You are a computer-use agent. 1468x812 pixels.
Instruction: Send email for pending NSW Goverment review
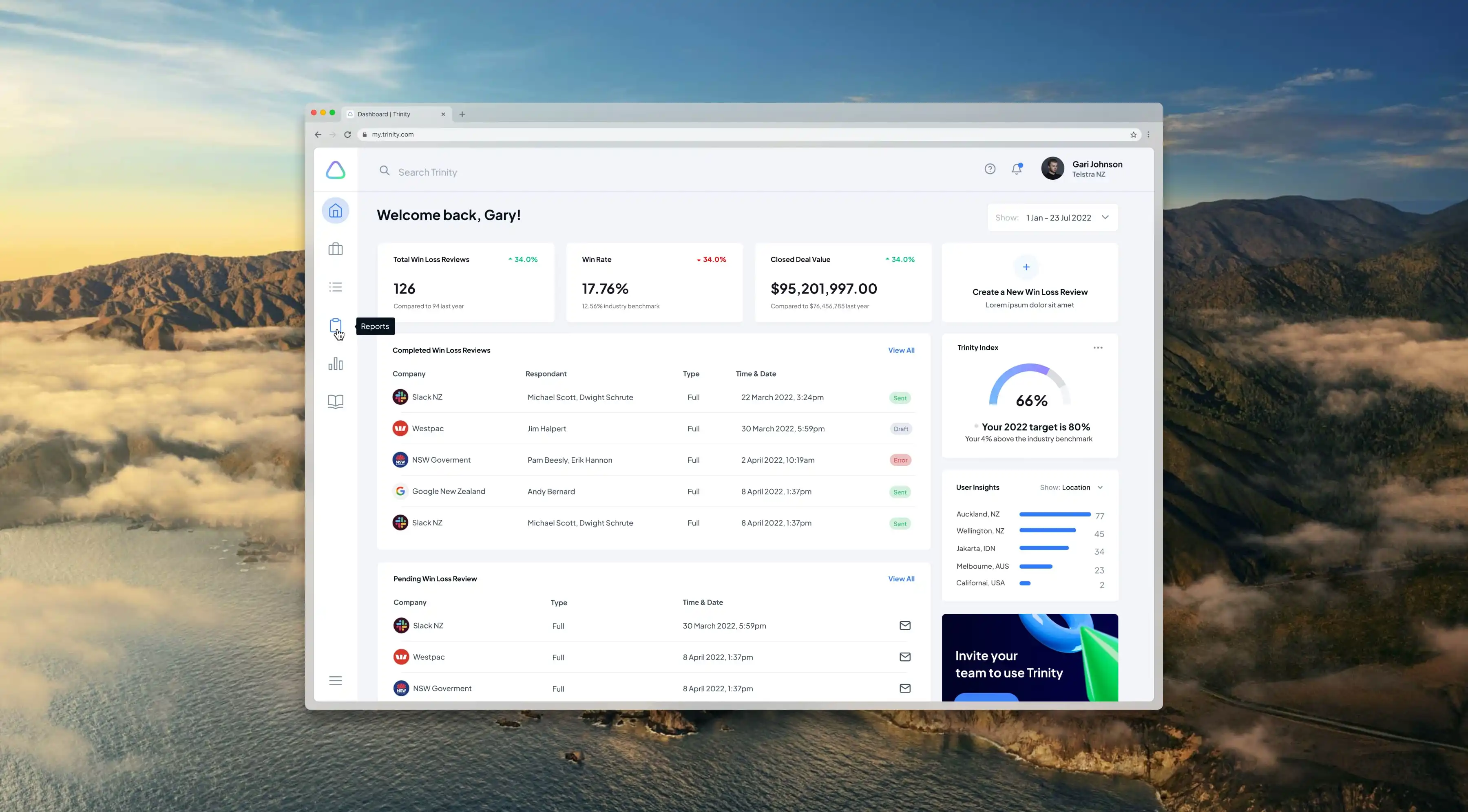pos(904,688)
